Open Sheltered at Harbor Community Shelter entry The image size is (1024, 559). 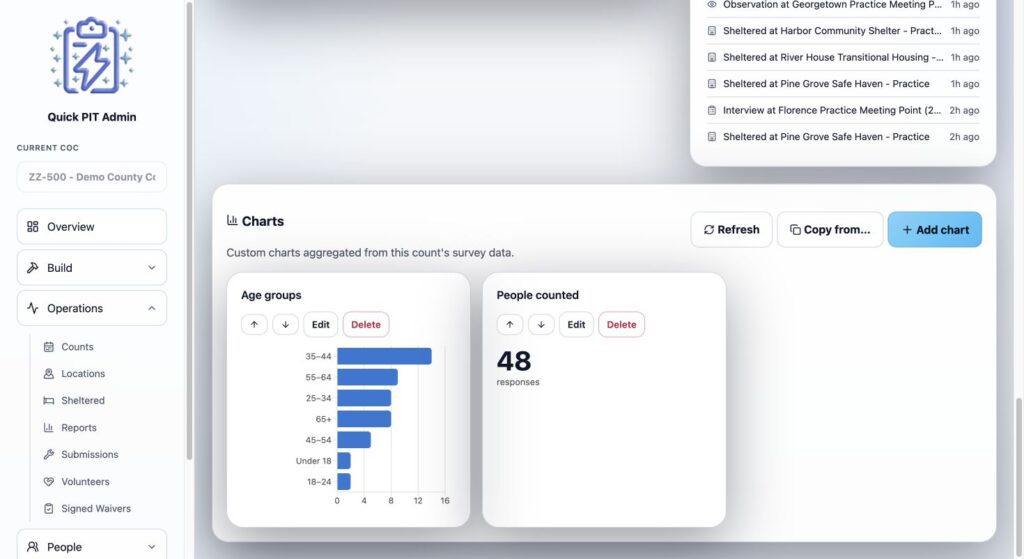(842, 31)
